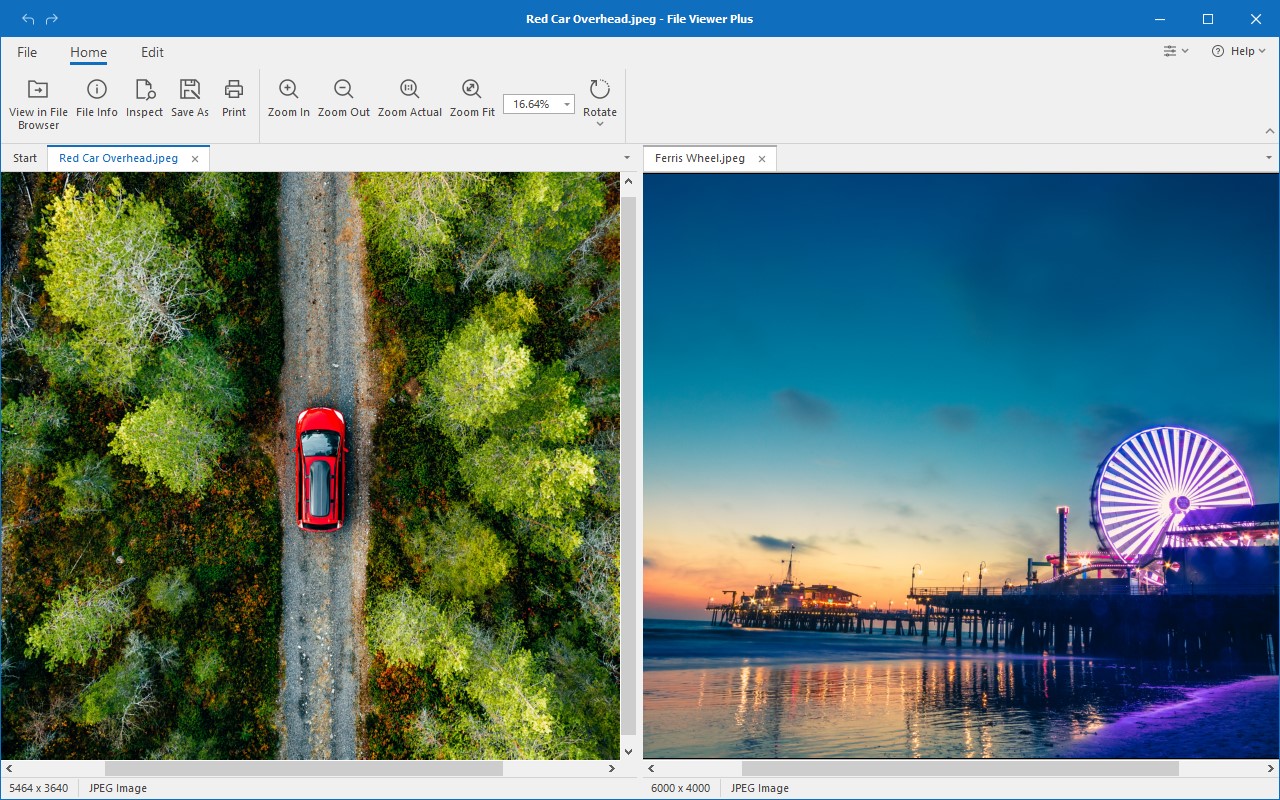Close the Ferris Wheel.jpeg tab
The image size is (1280, 800).
pyautogui.click(x=762, y=159)
